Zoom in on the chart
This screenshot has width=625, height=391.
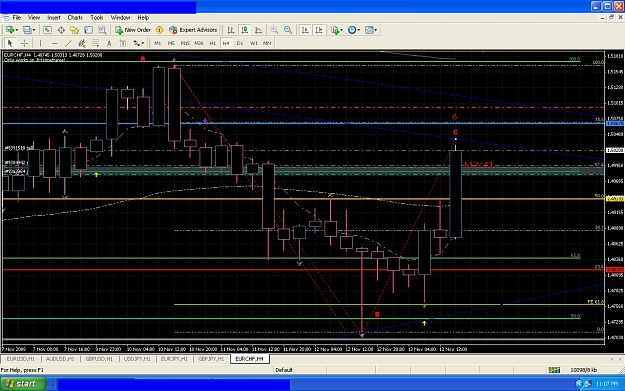(x=274, y=30)
